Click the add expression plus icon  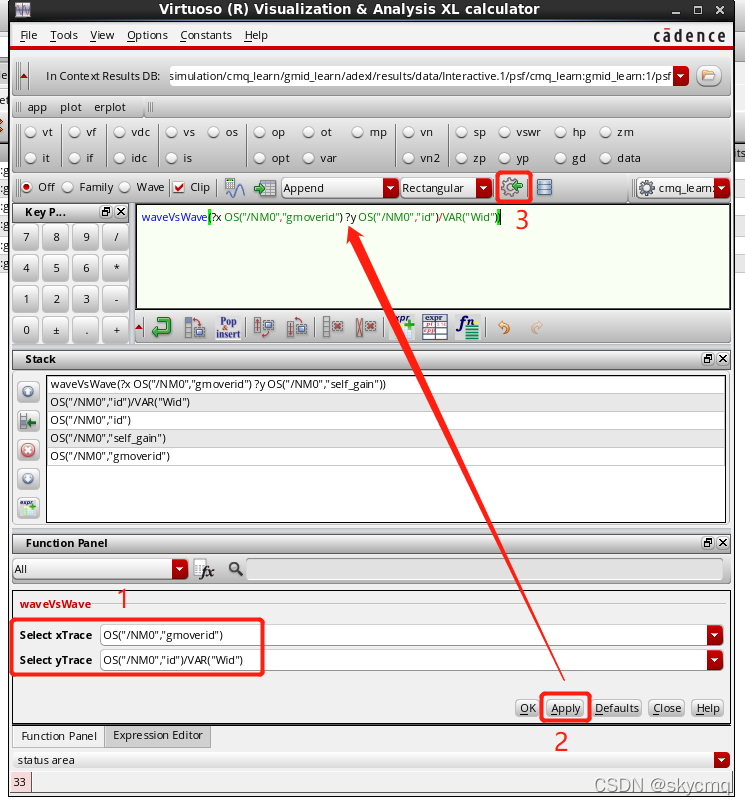(x=404, y=327)
